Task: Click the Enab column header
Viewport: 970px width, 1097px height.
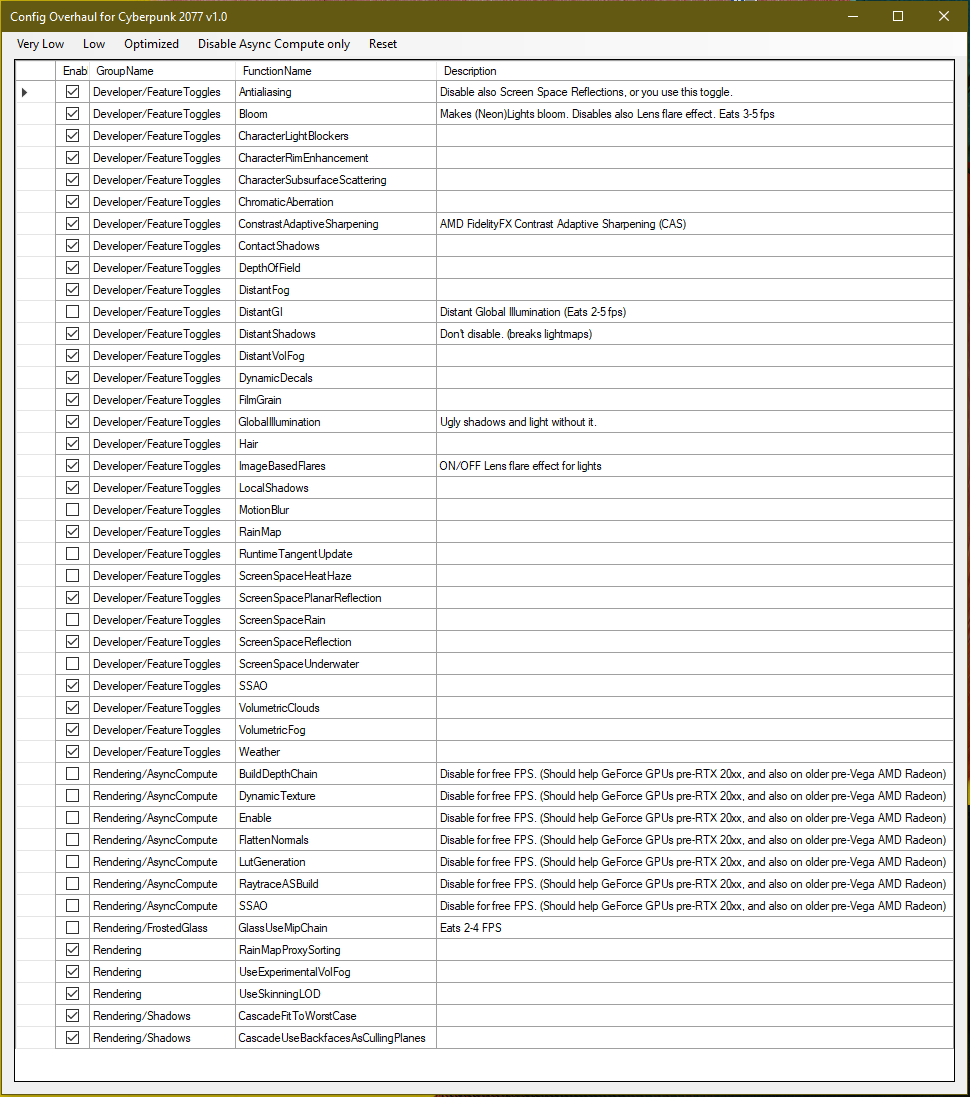Action: point(73,71)
